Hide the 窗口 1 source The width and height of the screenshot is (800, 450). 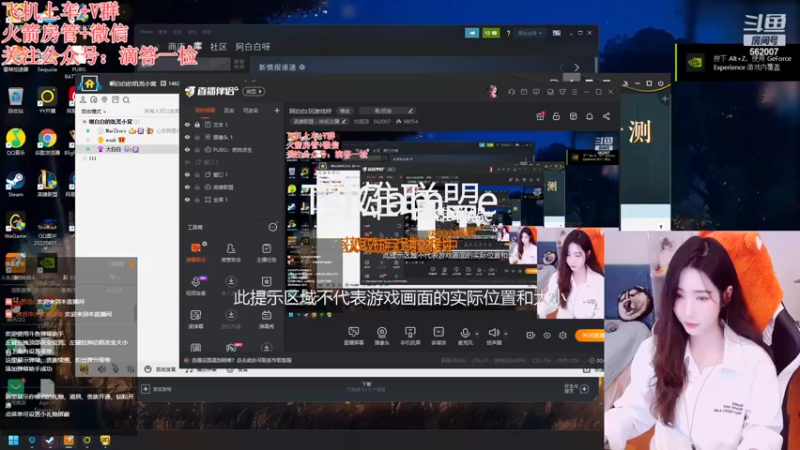(x=187, y=174)
